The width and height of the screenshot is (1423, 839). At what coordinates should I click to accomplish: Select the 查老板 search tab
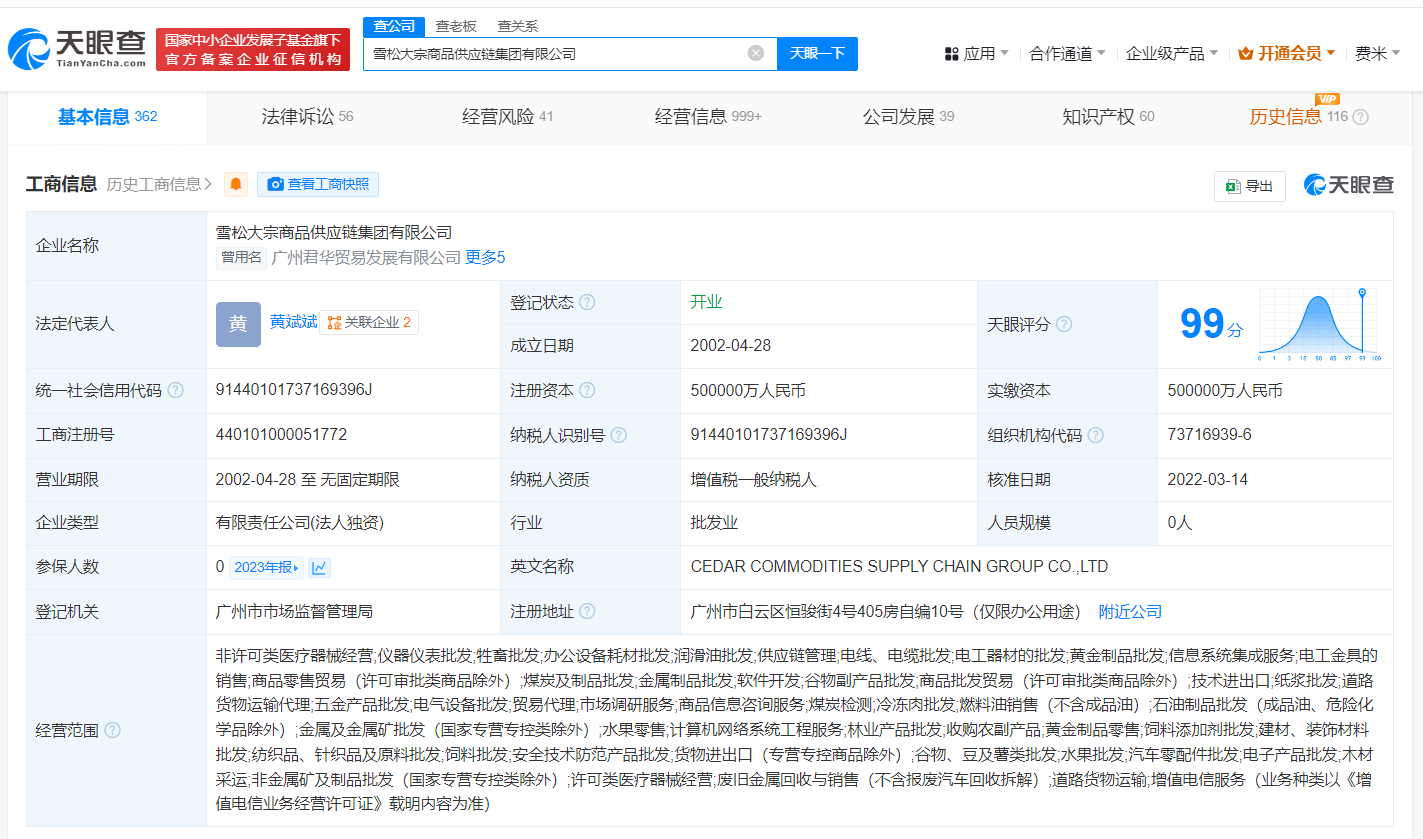455,26
